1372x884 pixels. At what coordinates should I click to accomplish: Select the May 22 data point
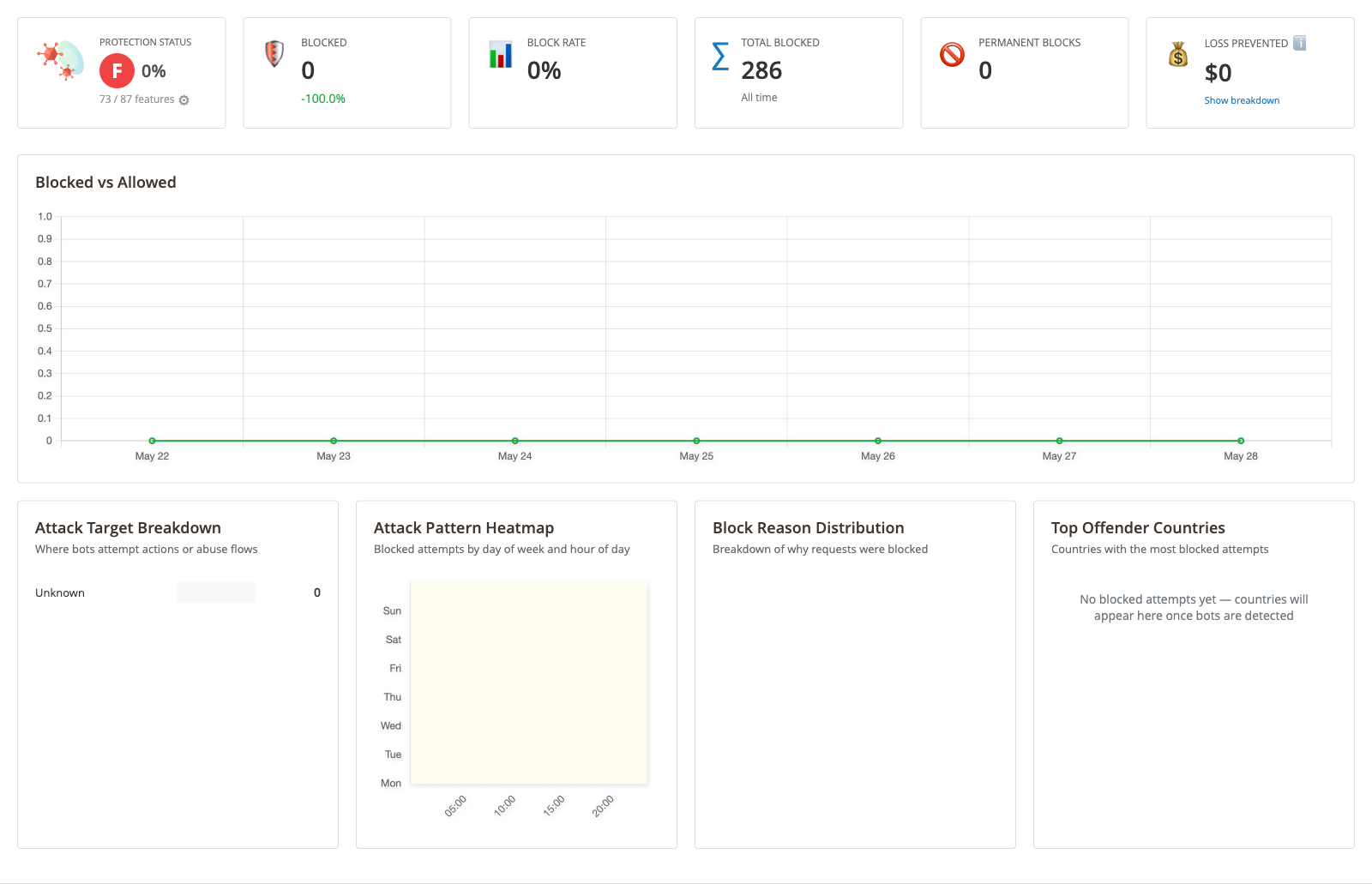click(152, 441)
